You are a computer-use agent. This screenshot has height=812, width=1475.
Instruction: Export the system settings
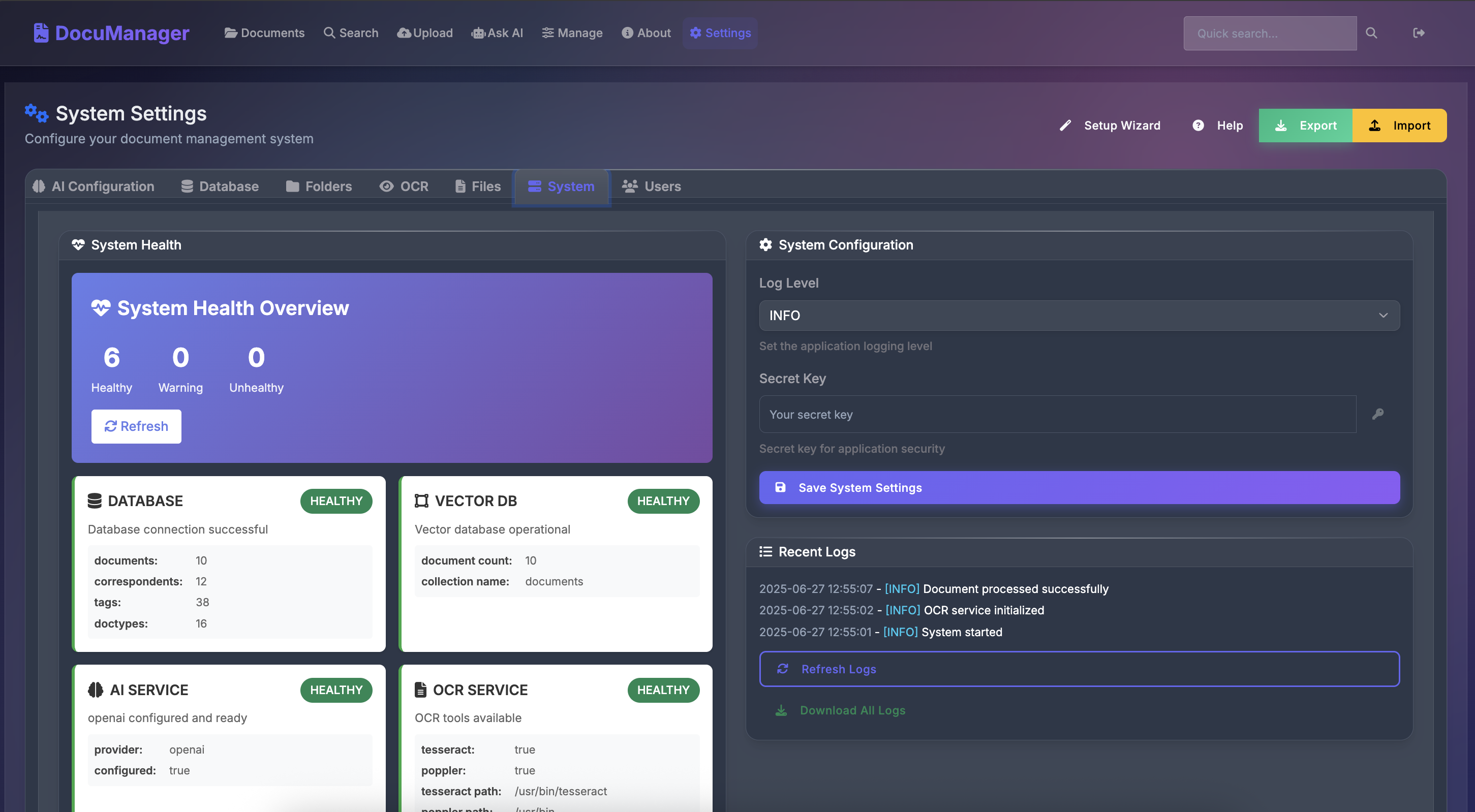click(x=1306, y=126)
